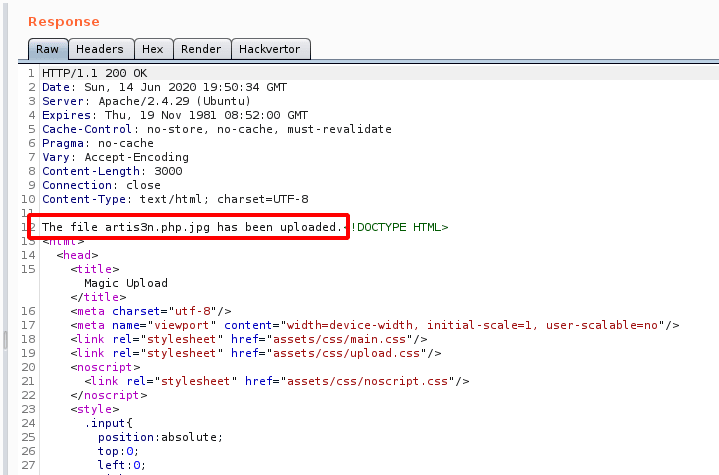The image size is (719, 475).
Task: Click the 'assets/css/noscript.css' link line
Action: pos(277,381)
